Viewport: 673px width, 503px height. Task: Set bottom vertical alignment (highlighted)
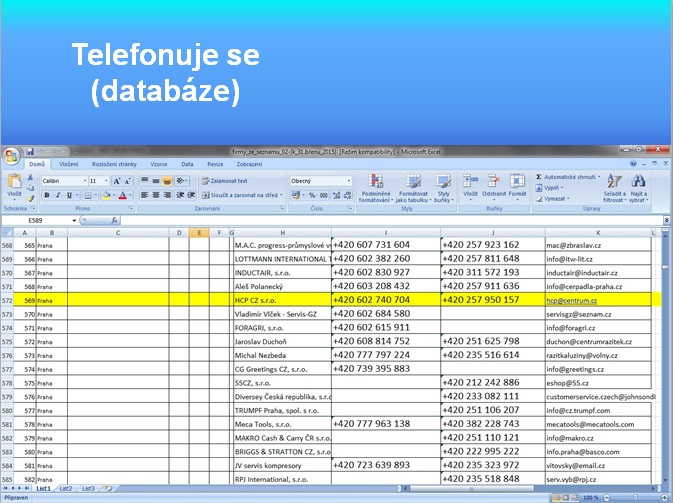(167, 181)
